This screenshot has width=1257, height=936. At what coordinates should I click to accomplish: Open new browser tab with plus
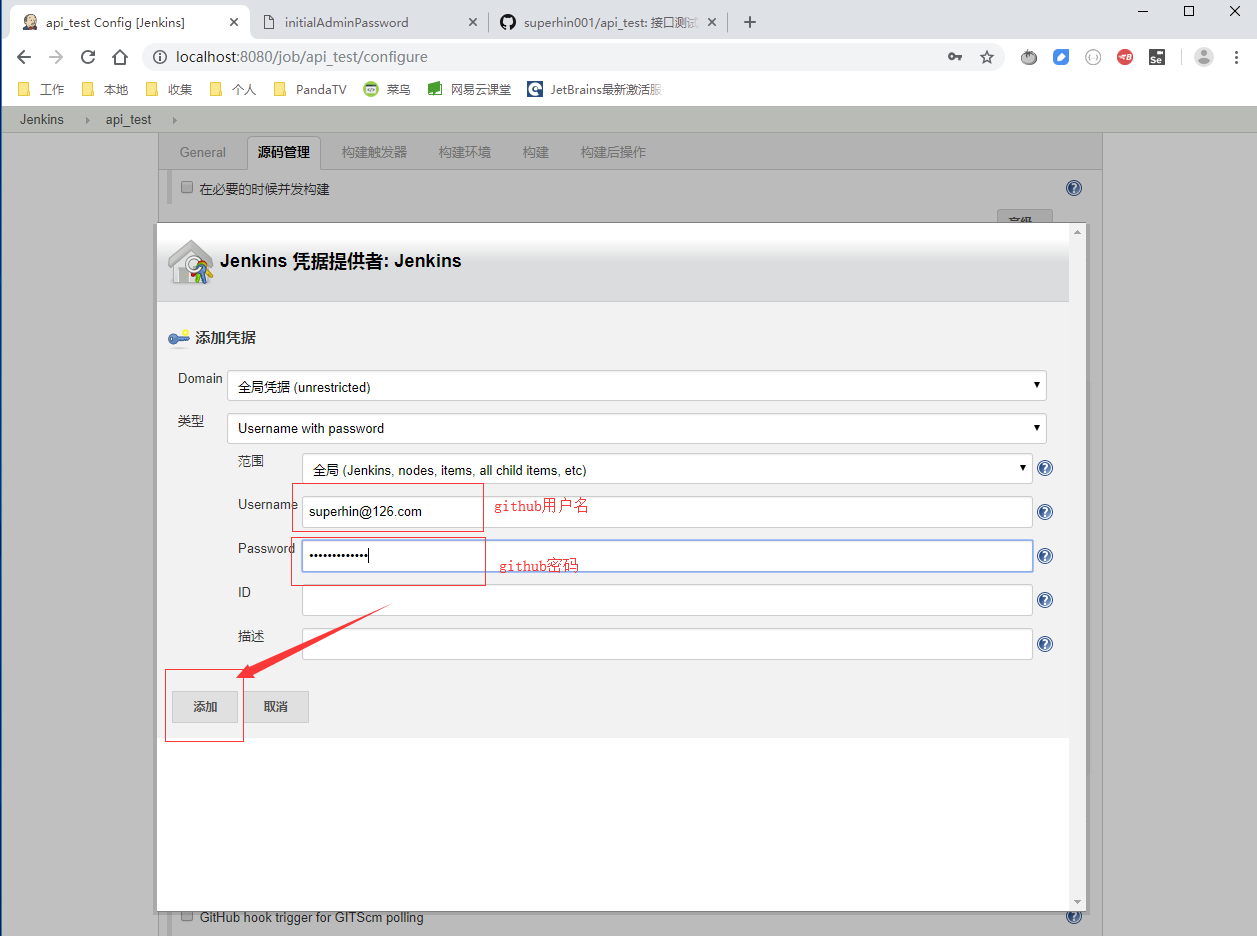tap(750, 22)
